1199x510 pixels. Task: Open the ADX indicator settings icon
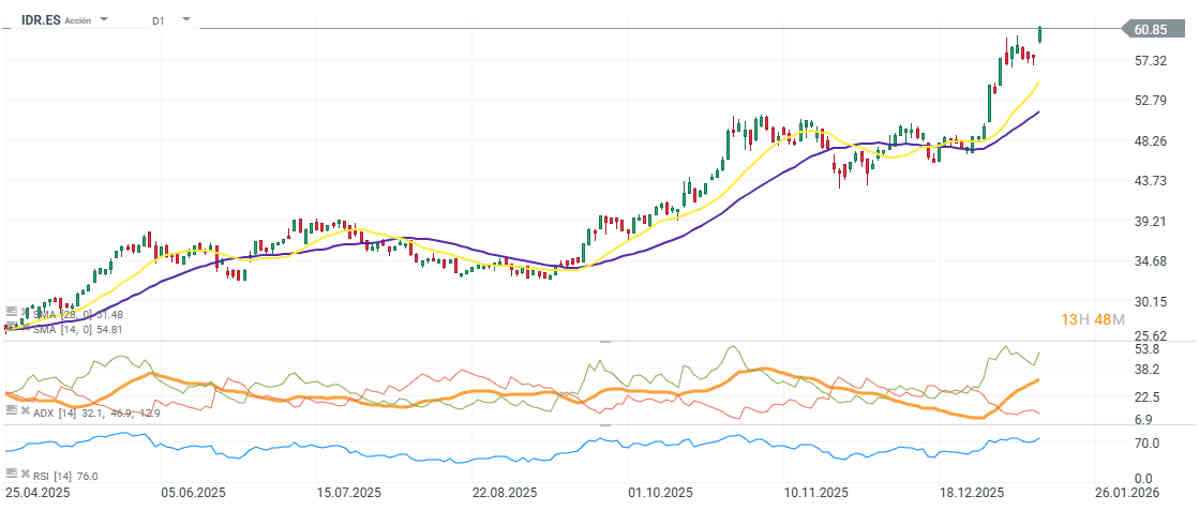10,410
